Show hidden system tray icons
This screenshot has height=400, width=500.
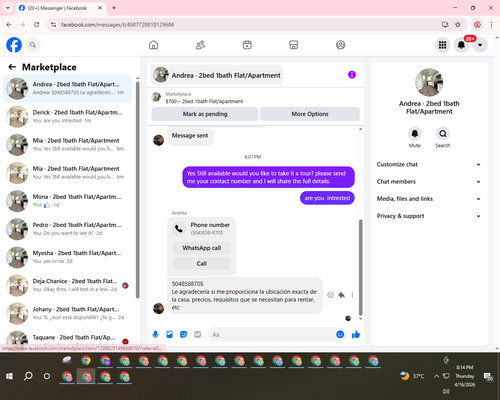[436, 376]
